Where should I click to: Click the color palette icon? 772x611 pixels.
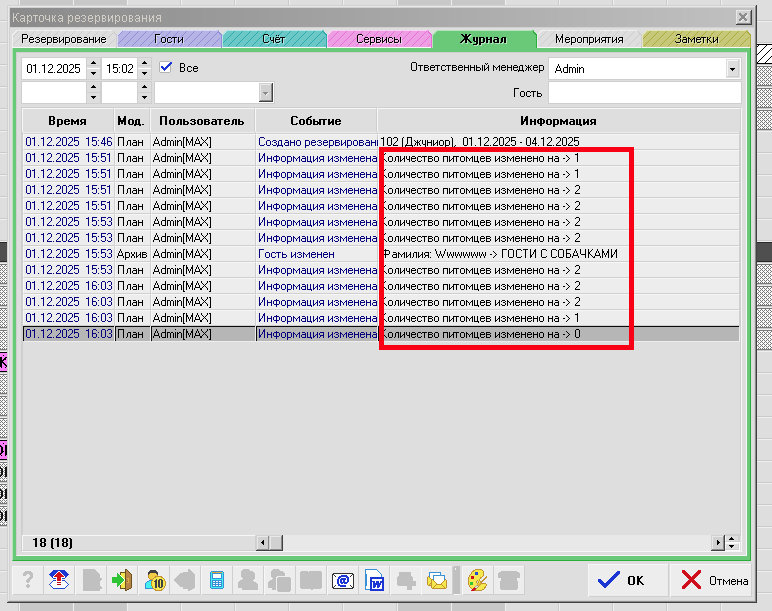point(479,580)
